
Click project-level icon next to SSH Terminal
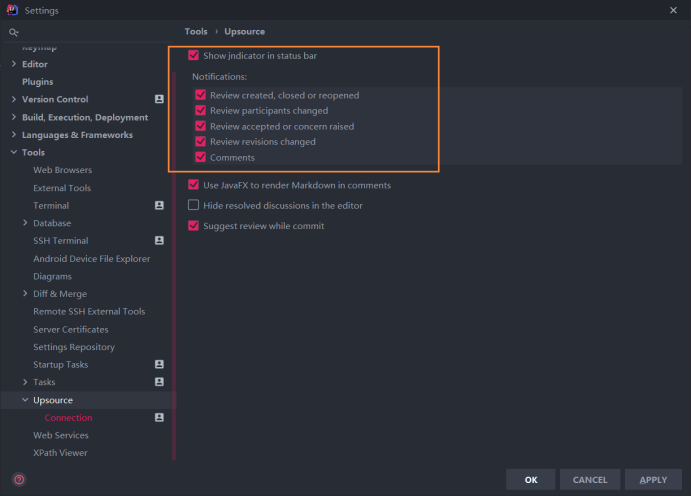point(159,241)
